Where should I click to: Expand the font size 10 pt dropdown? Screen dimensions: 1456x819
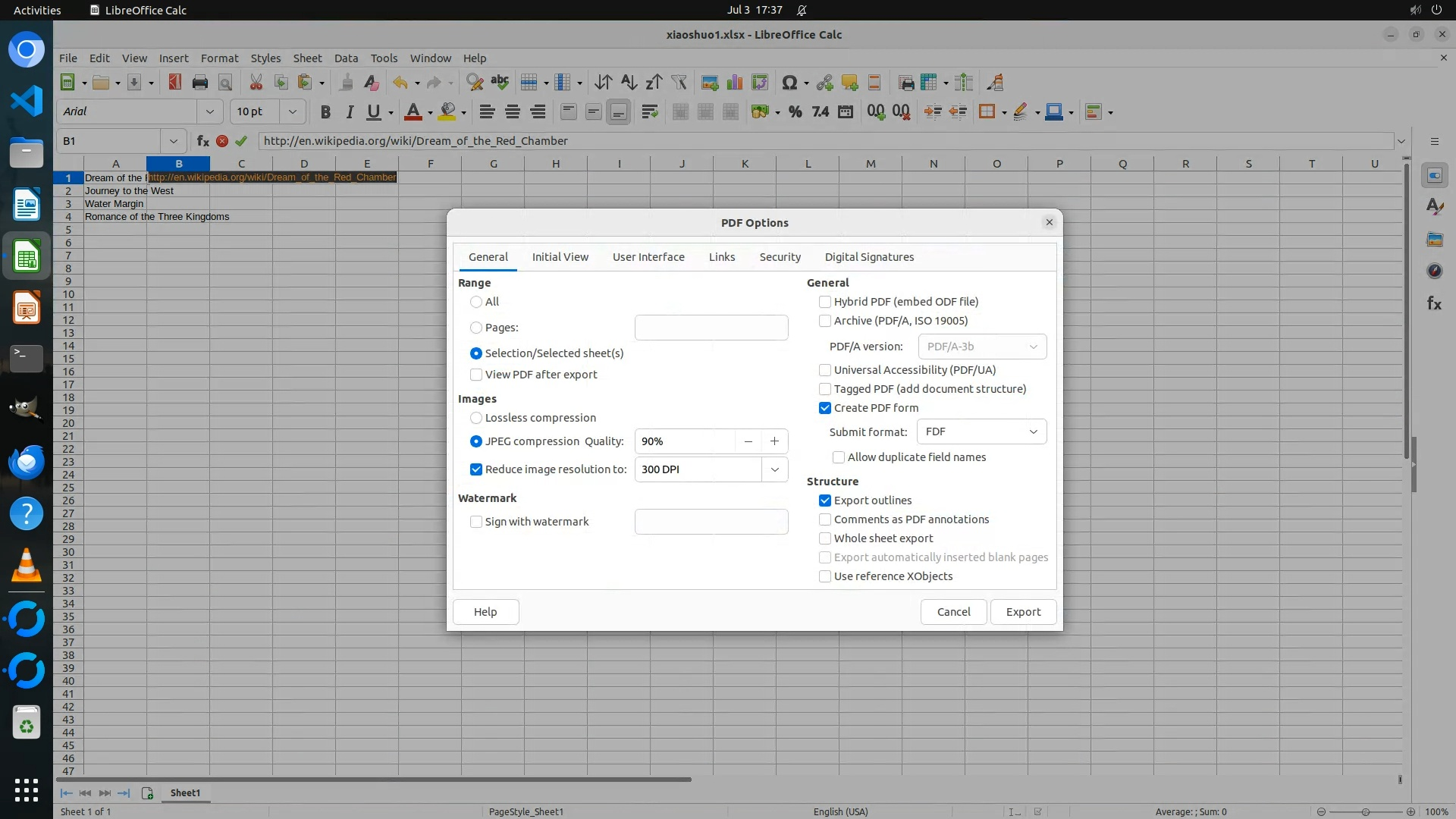pos(292,112)
